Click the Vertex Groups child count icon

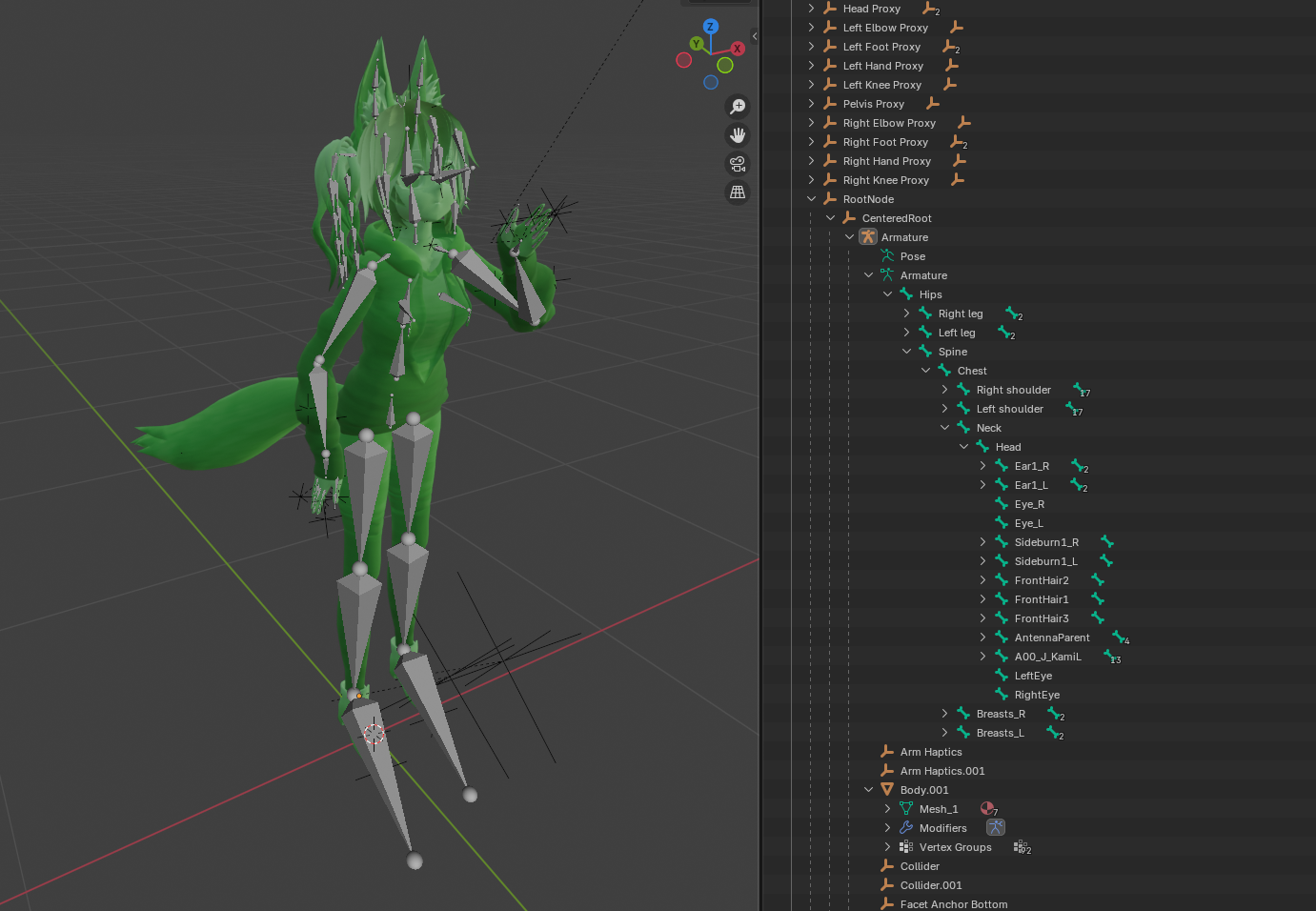pyautogui.click(x=1022, y=847)
